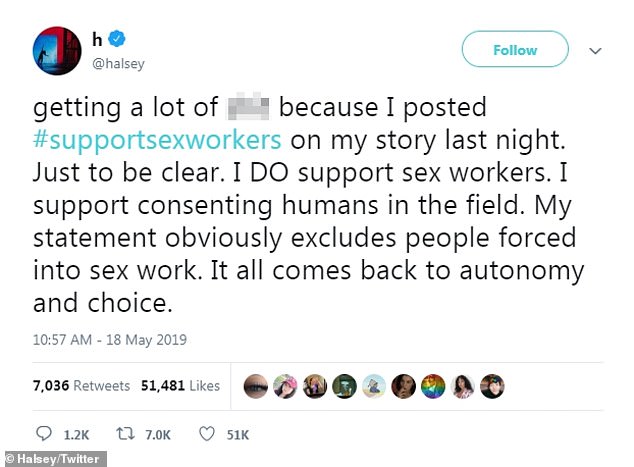Open the profile picture of halsey

pos(58,51)
